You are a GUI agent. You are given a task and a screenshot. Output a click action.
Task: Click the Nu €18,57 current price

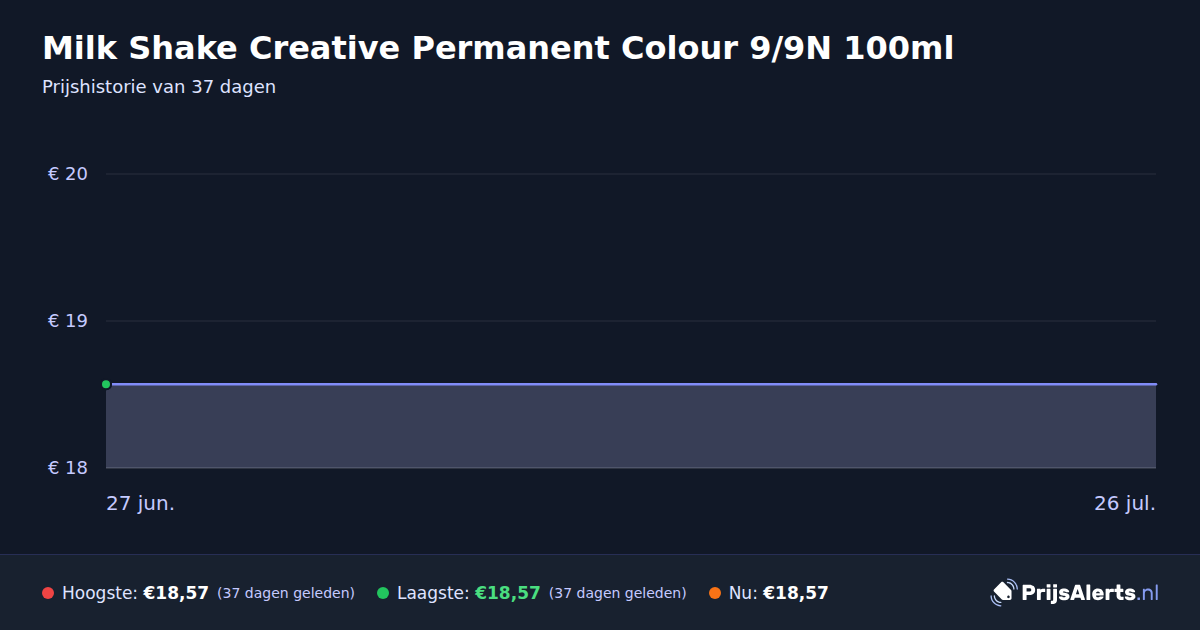pos(796,593)
